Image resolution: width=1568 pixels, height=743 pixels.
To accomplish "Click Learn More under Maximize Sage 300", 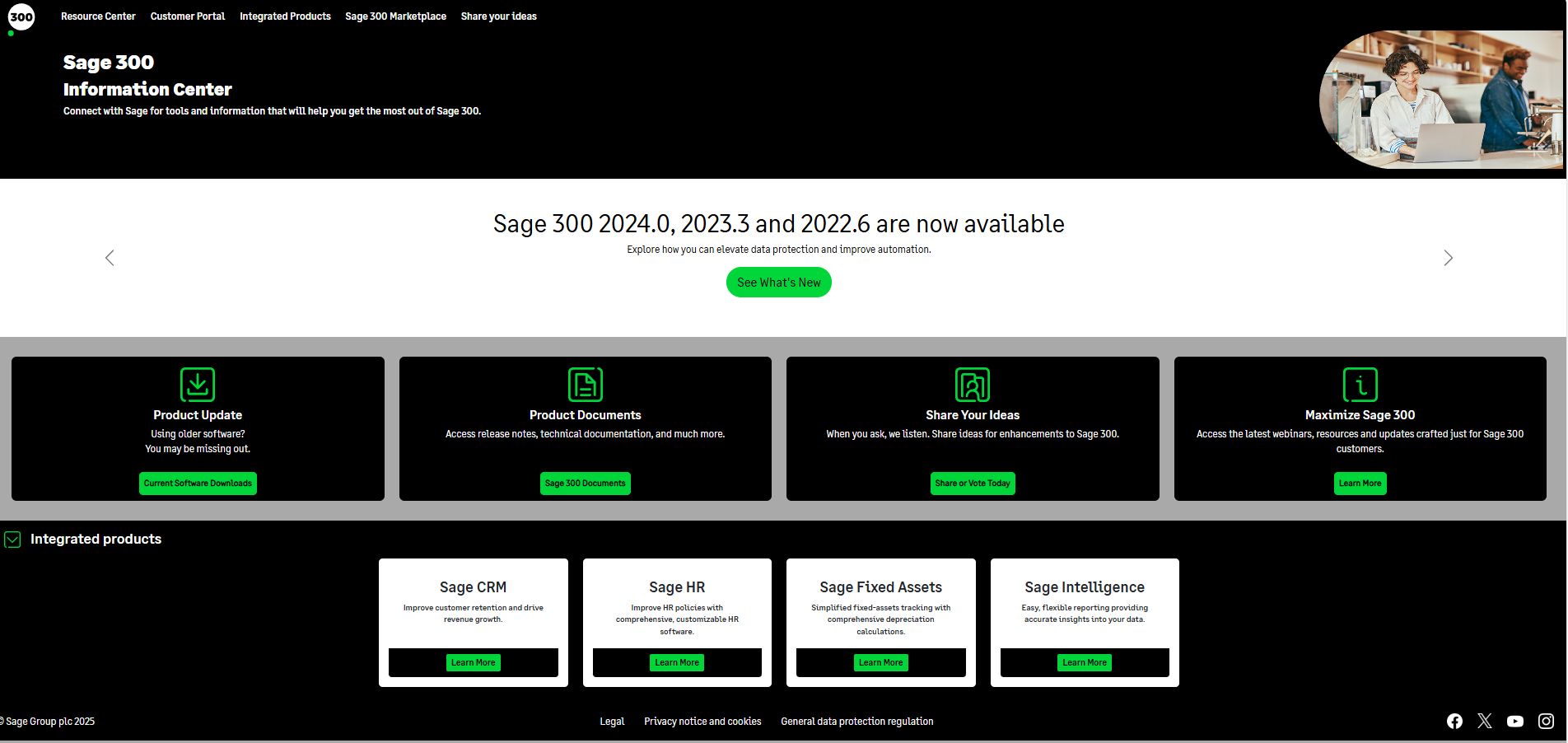I will pyautogui.click(x=1360, y=484).
